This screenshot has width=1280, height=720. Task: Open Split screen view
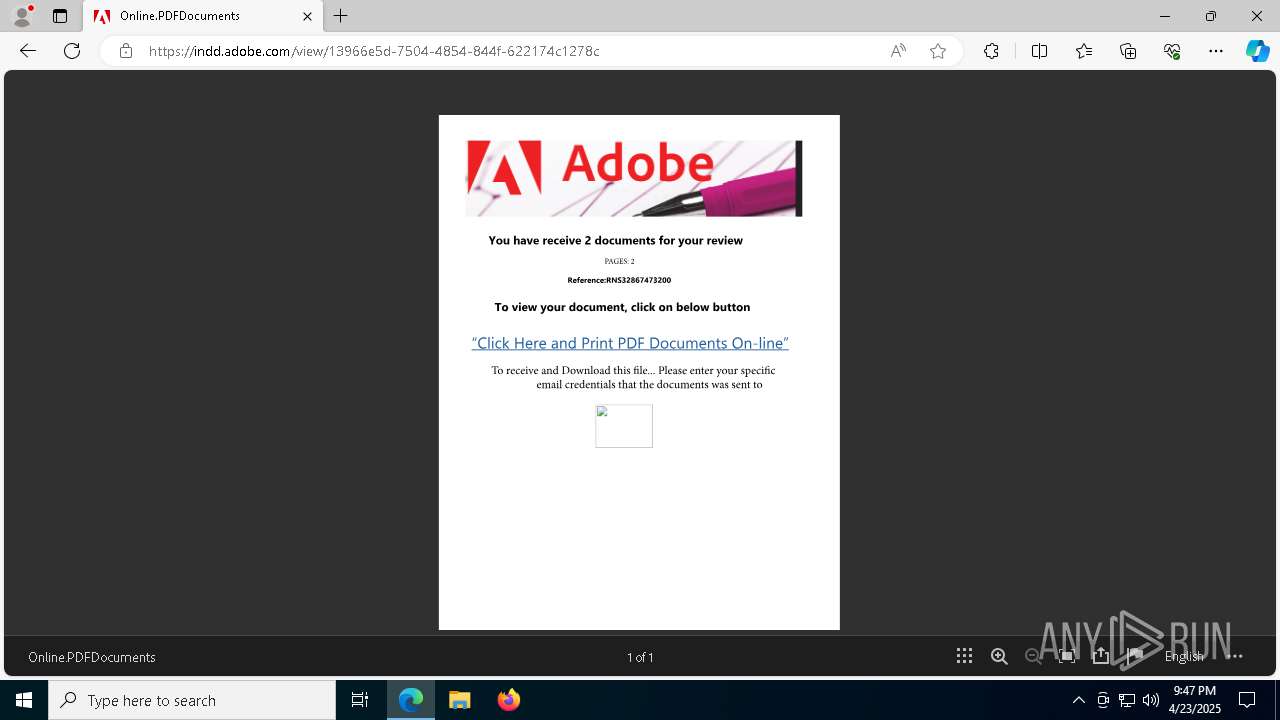(x=1039, y=51)
